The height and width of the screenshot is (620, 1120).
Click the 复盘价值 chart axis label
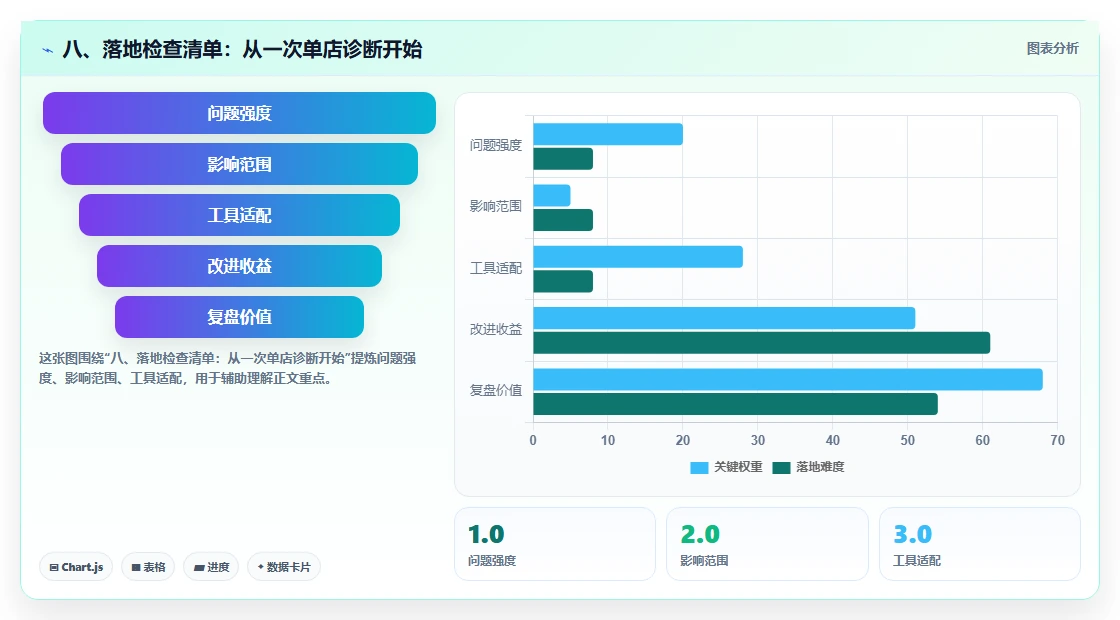[x=496, y=391]
